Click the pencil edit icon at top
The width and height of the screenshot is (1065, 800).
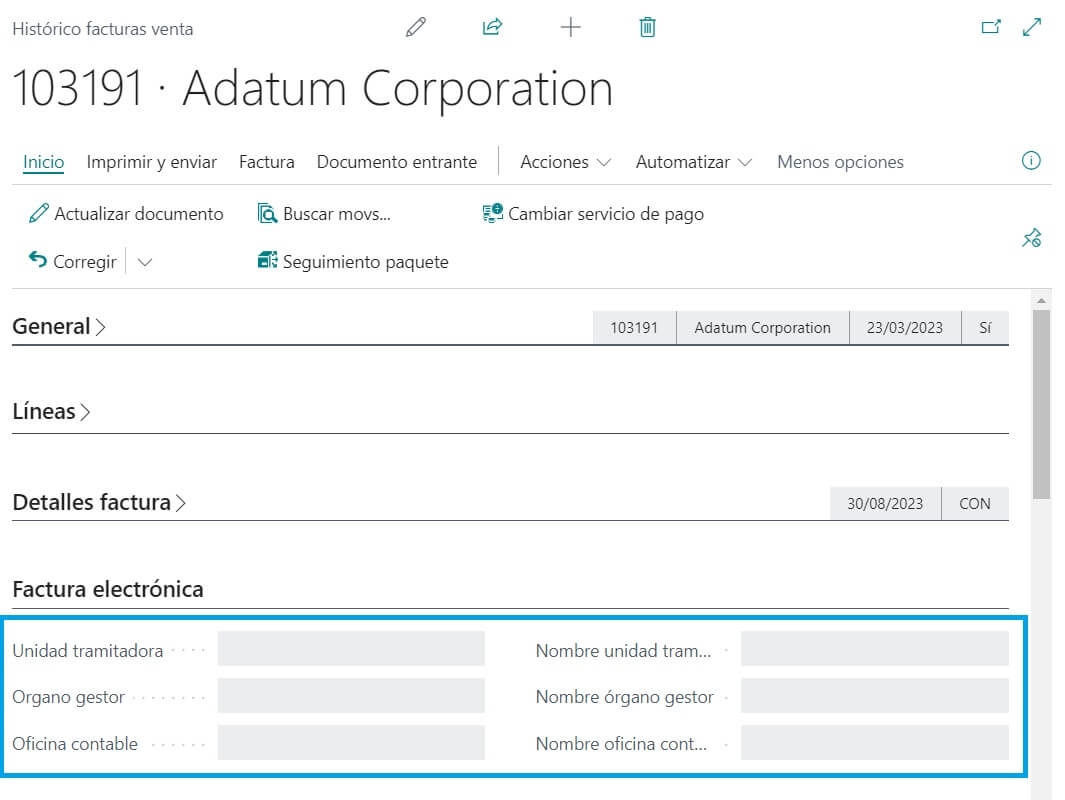[x=416, y=28]
